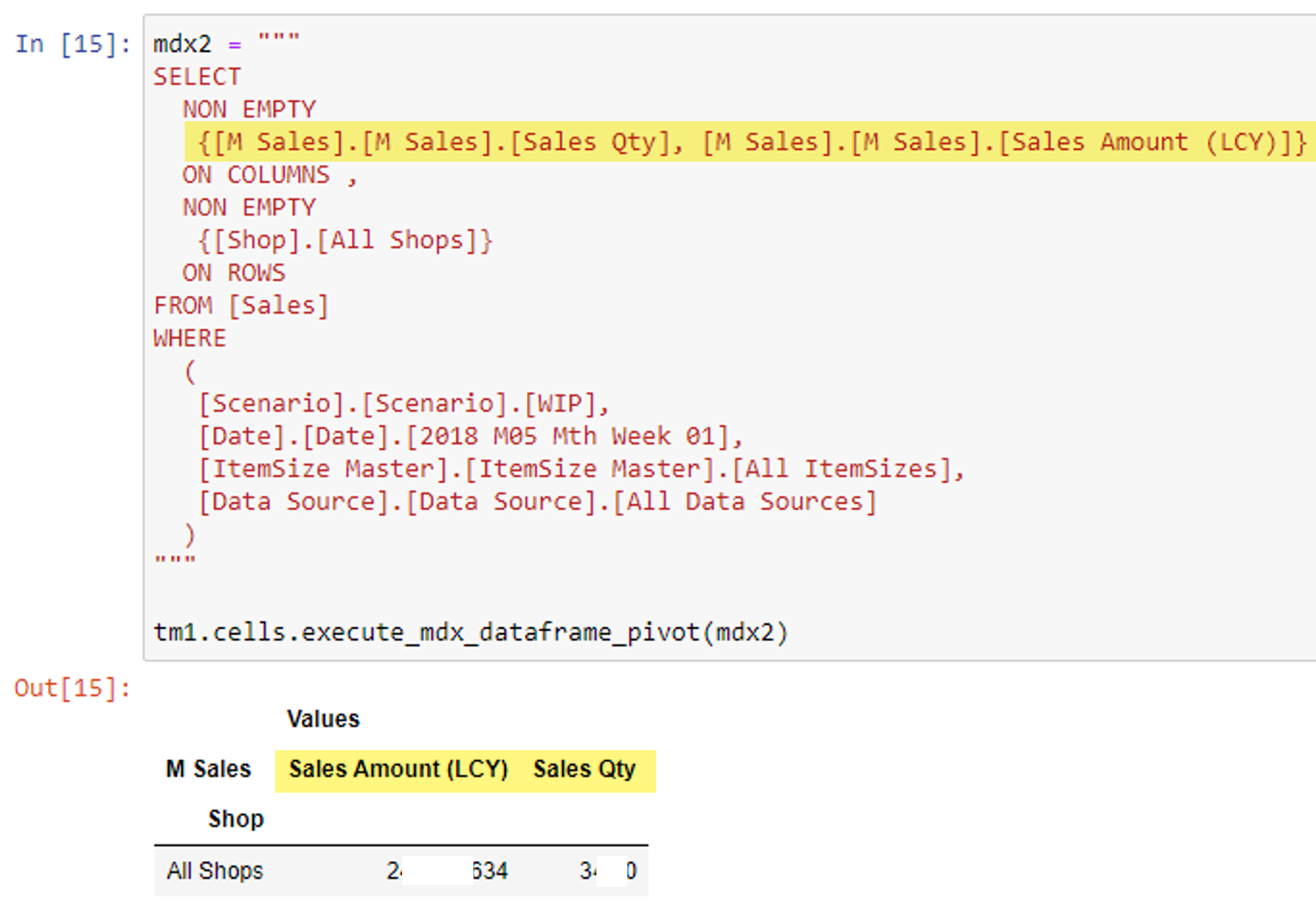Image resolution: width=1316 pixels, height=910 pixels.
Task: Click the All Data Sources member line
Action: (x=537, y=502)
